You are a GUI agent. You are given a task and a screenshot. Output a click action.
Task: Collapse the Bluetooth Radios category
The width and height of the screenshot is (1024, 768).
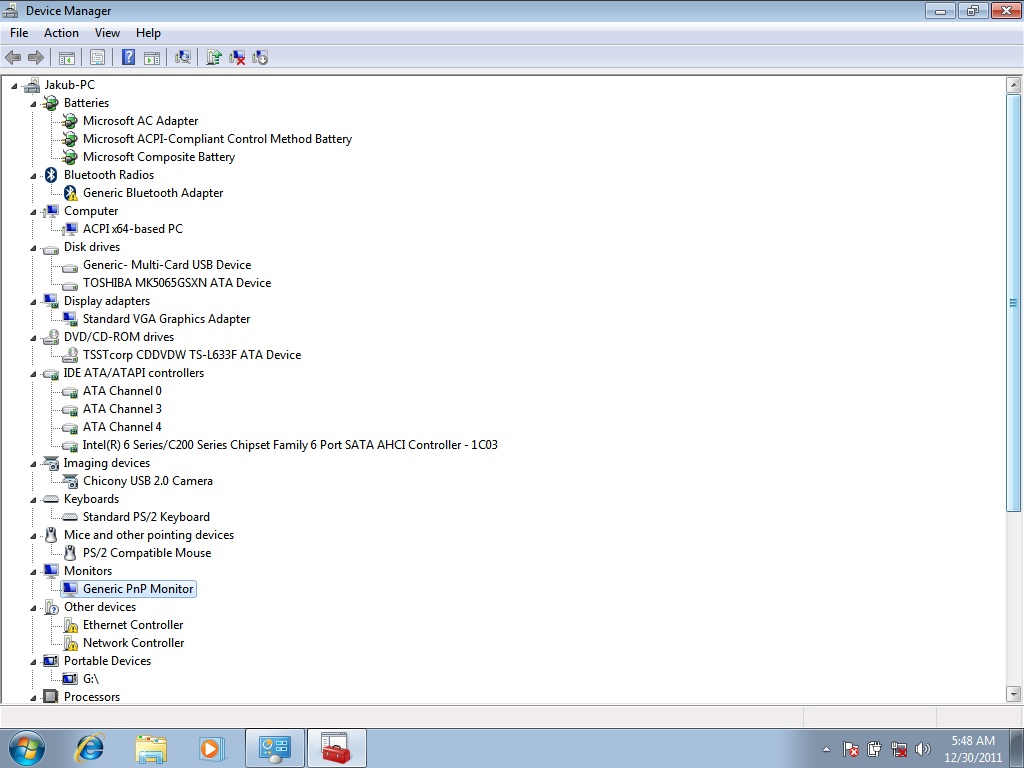click(x=33, y=176)
